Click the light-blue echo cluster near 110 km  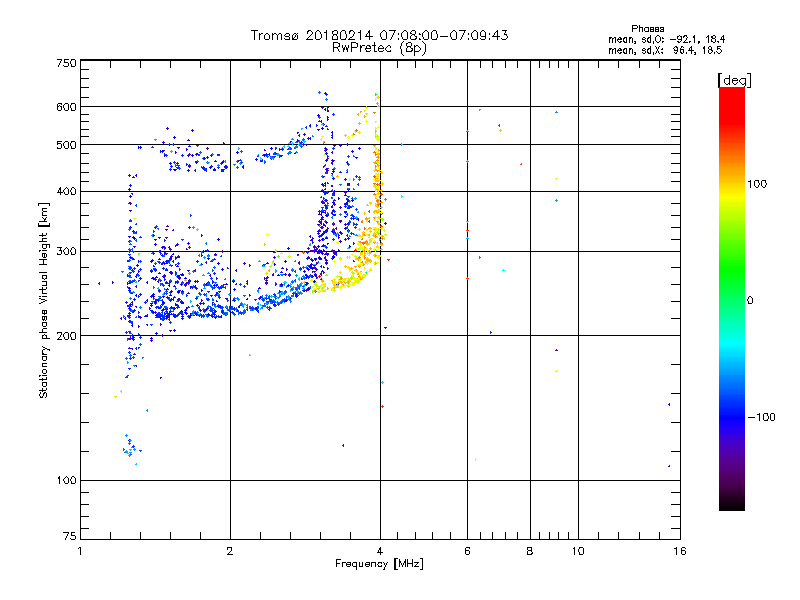click(131, 449)
